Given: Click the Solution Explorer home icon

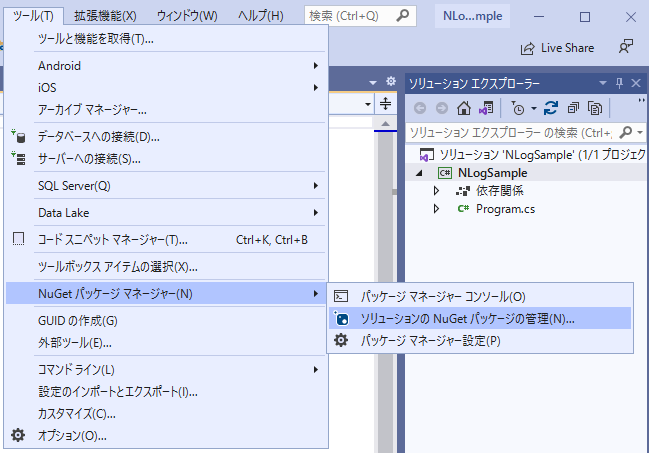Looking at the screenshot, I should point(464,108).
